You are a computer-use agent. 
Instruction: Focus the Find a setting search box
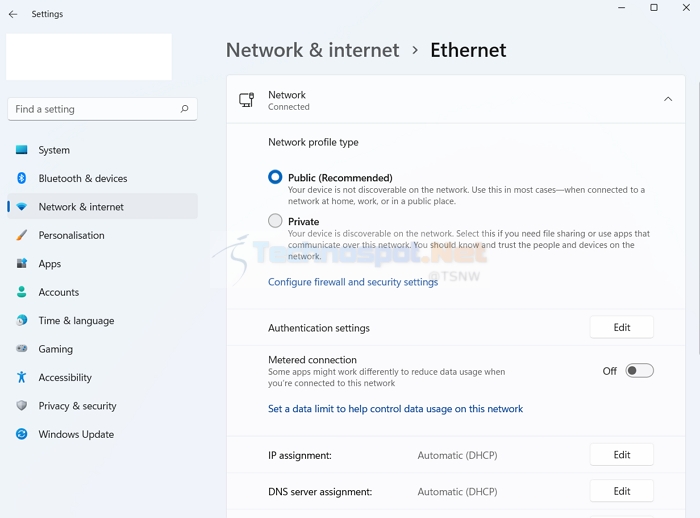coord(102,109)
